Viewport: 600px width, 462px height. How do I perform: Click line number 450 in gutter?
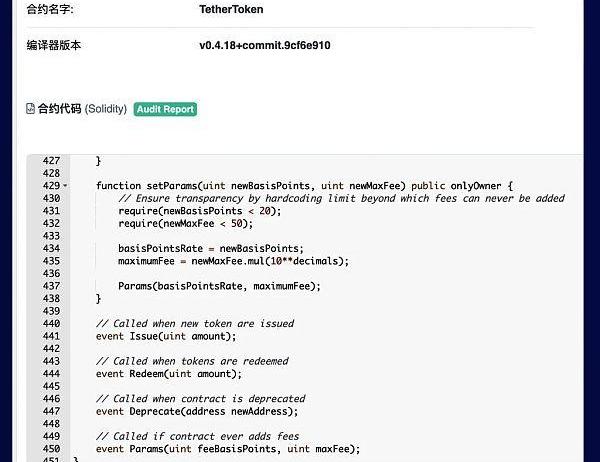click(51, 449)
